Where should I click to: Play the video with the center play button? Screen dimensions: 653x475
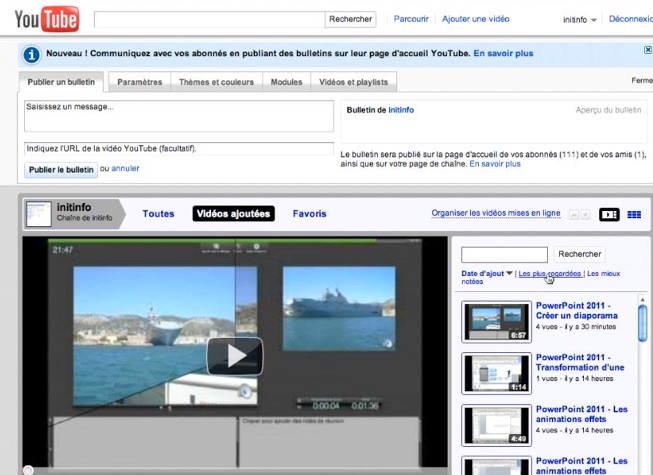click(235, 356)
